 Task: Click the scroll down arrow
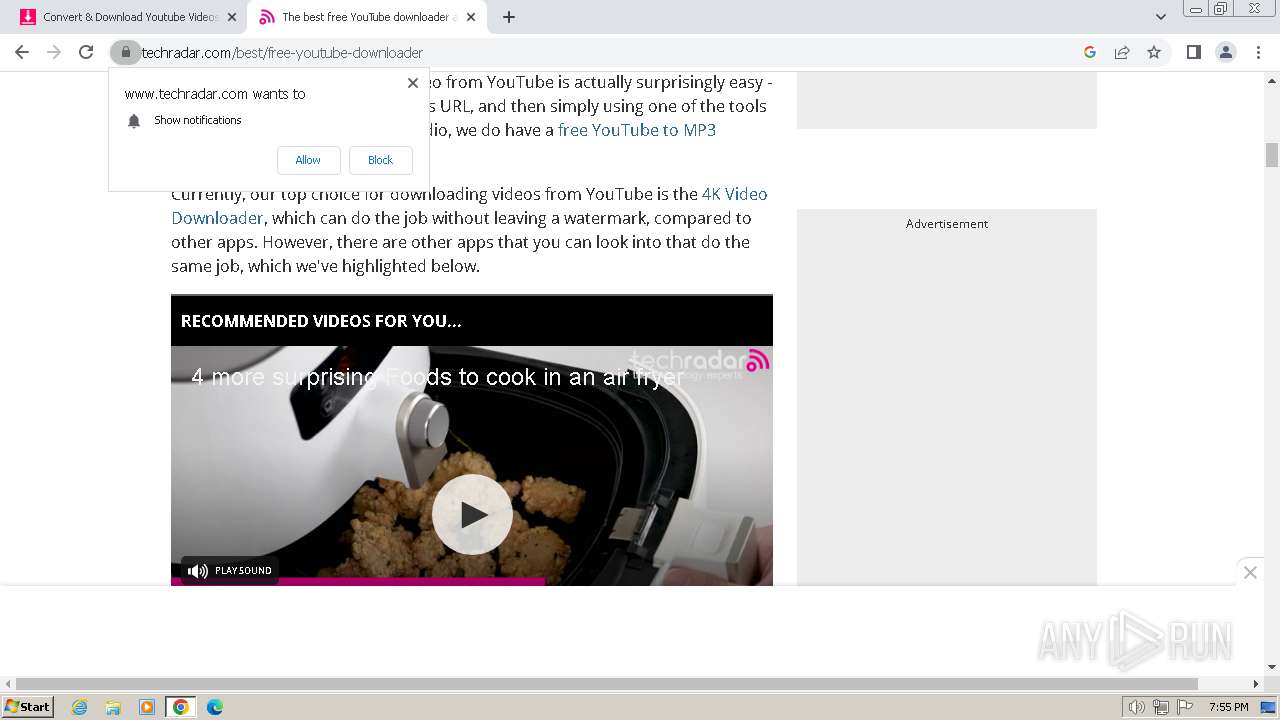pos(1272,667)
